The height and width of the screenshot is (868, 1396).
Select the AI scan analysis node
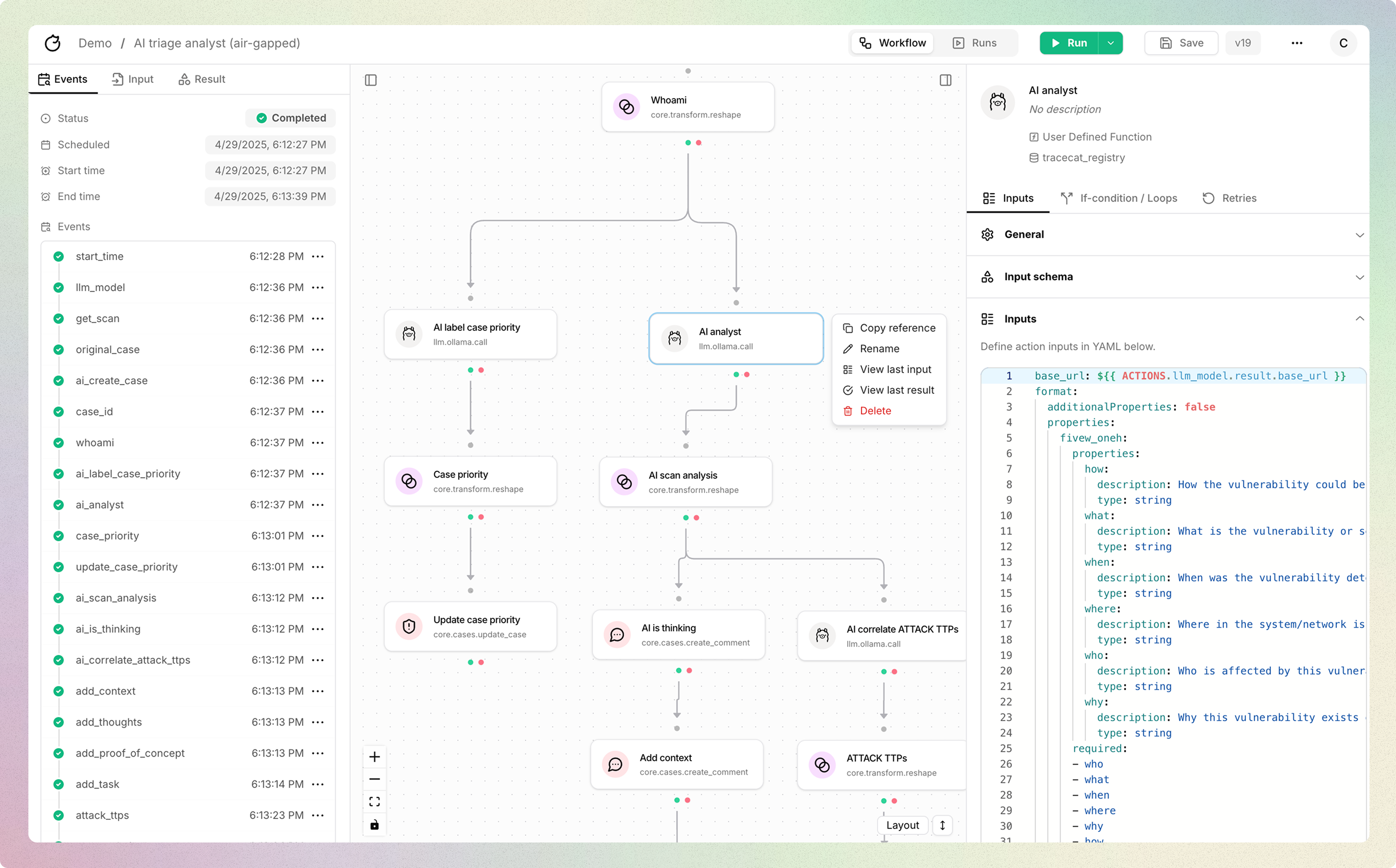pos(685,481)
